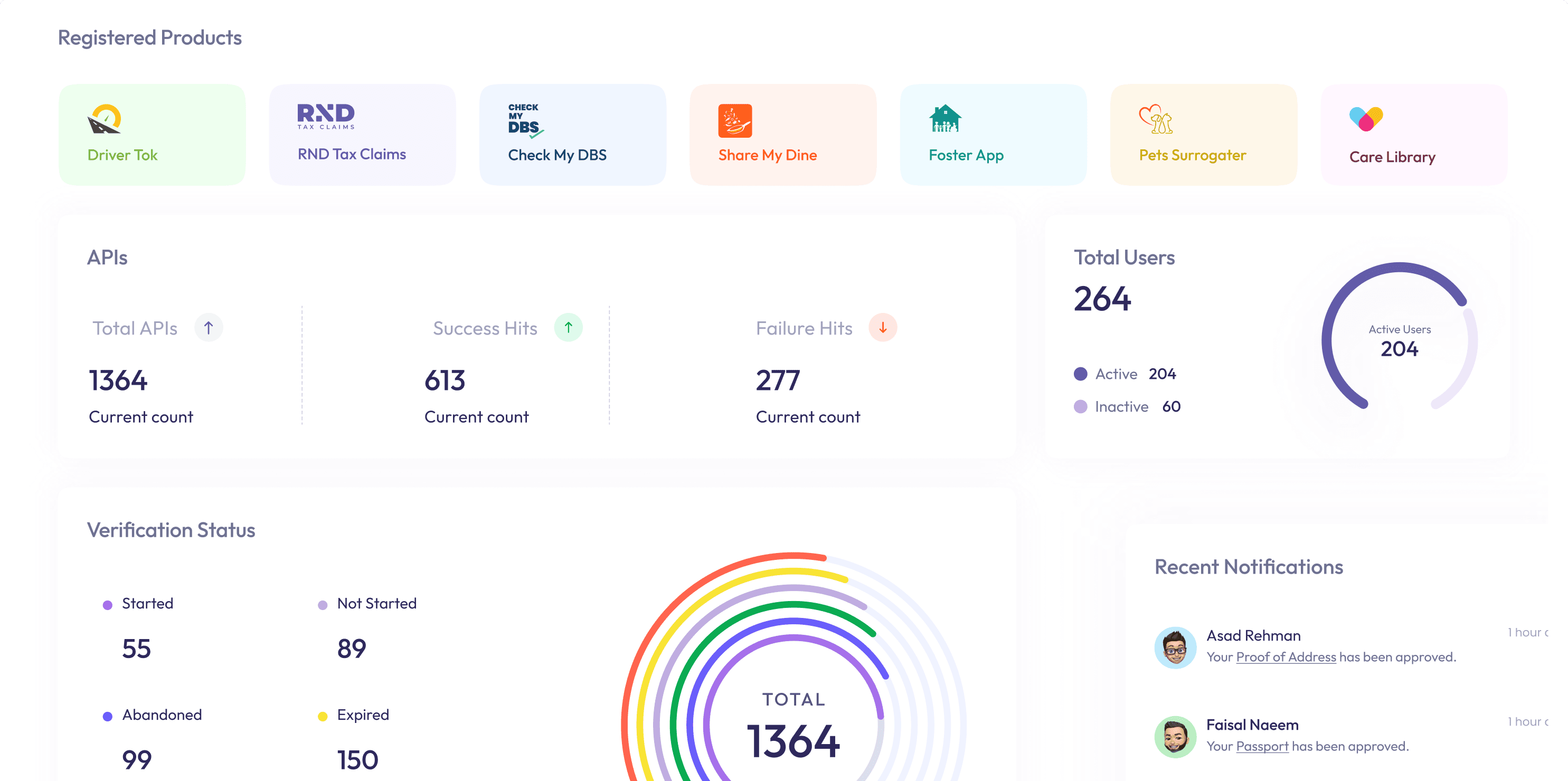Click the red down arrow beside Failure Hits

(x=882, y=328)
